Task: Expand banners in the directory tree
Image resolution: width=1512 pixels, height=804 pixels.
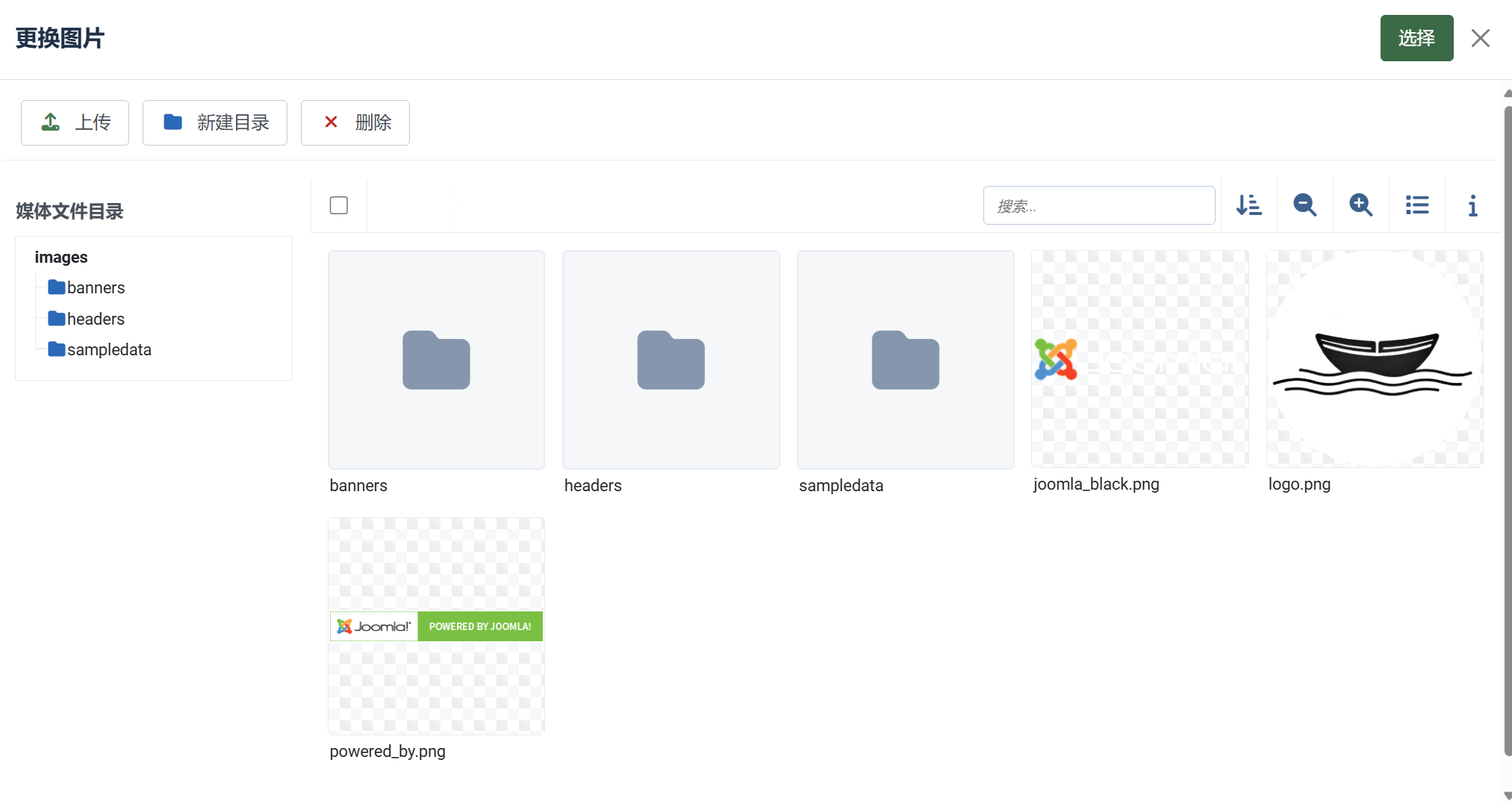Action: point(96,287)
